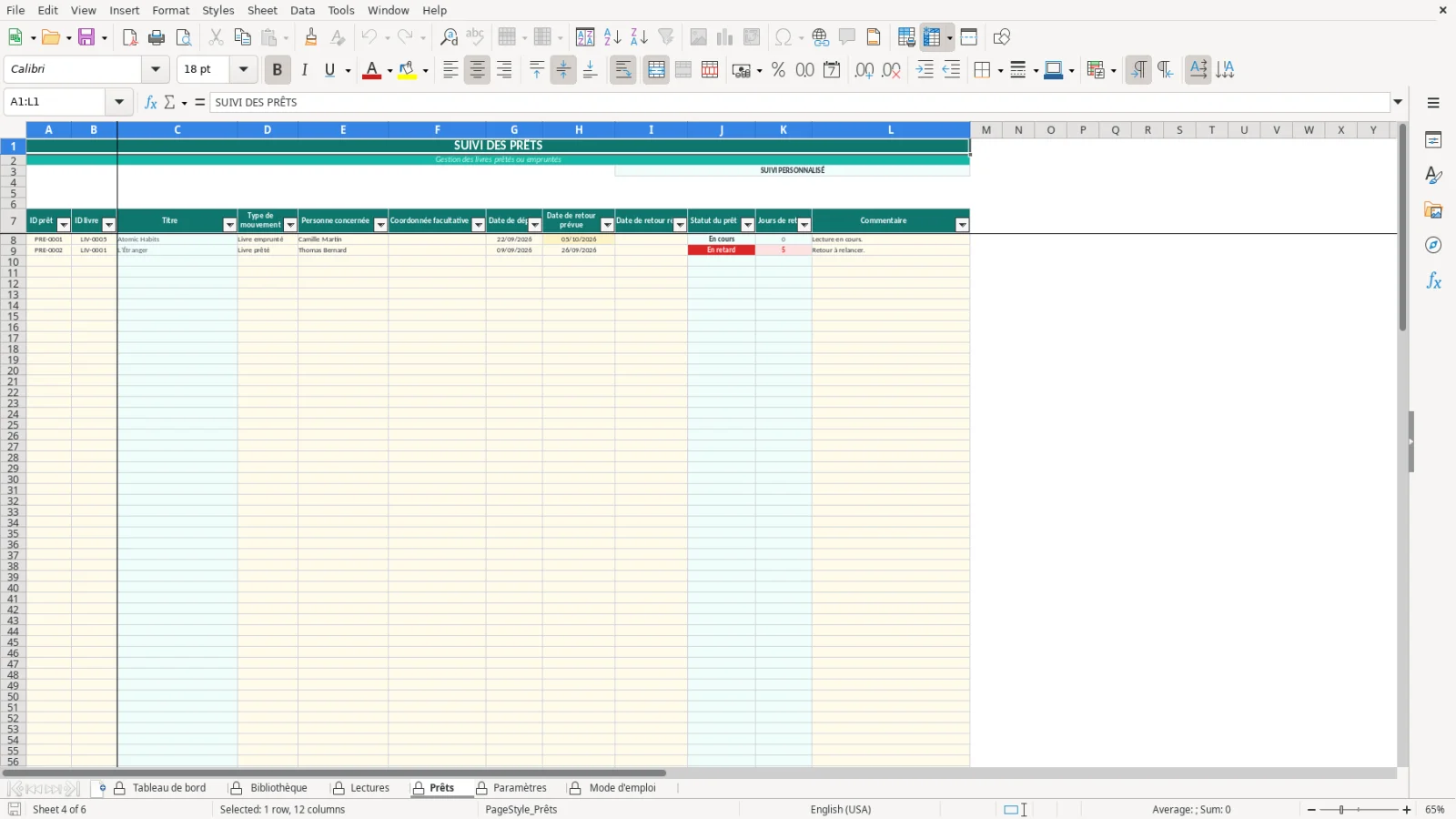Toggle Wrap Text button
This screenshot has width=1456, height=819.
pyautogui.click(x=623, y=70)
